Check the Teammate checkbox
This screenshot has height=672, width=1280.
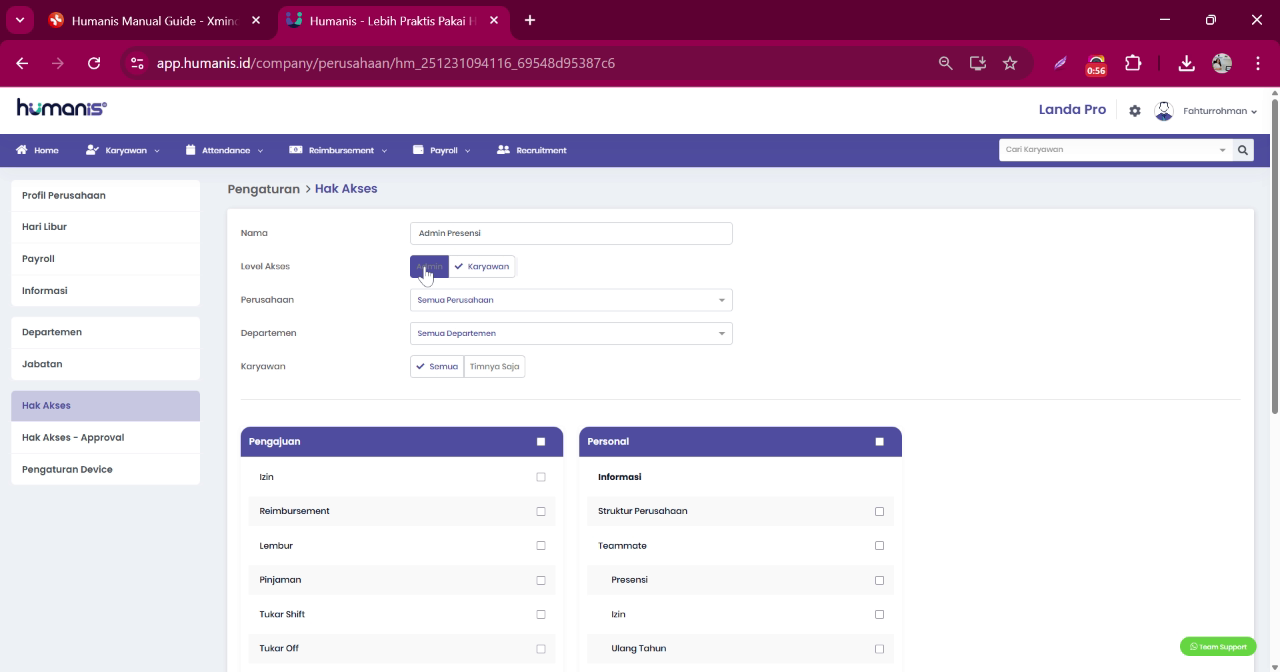tap(880, 546)
